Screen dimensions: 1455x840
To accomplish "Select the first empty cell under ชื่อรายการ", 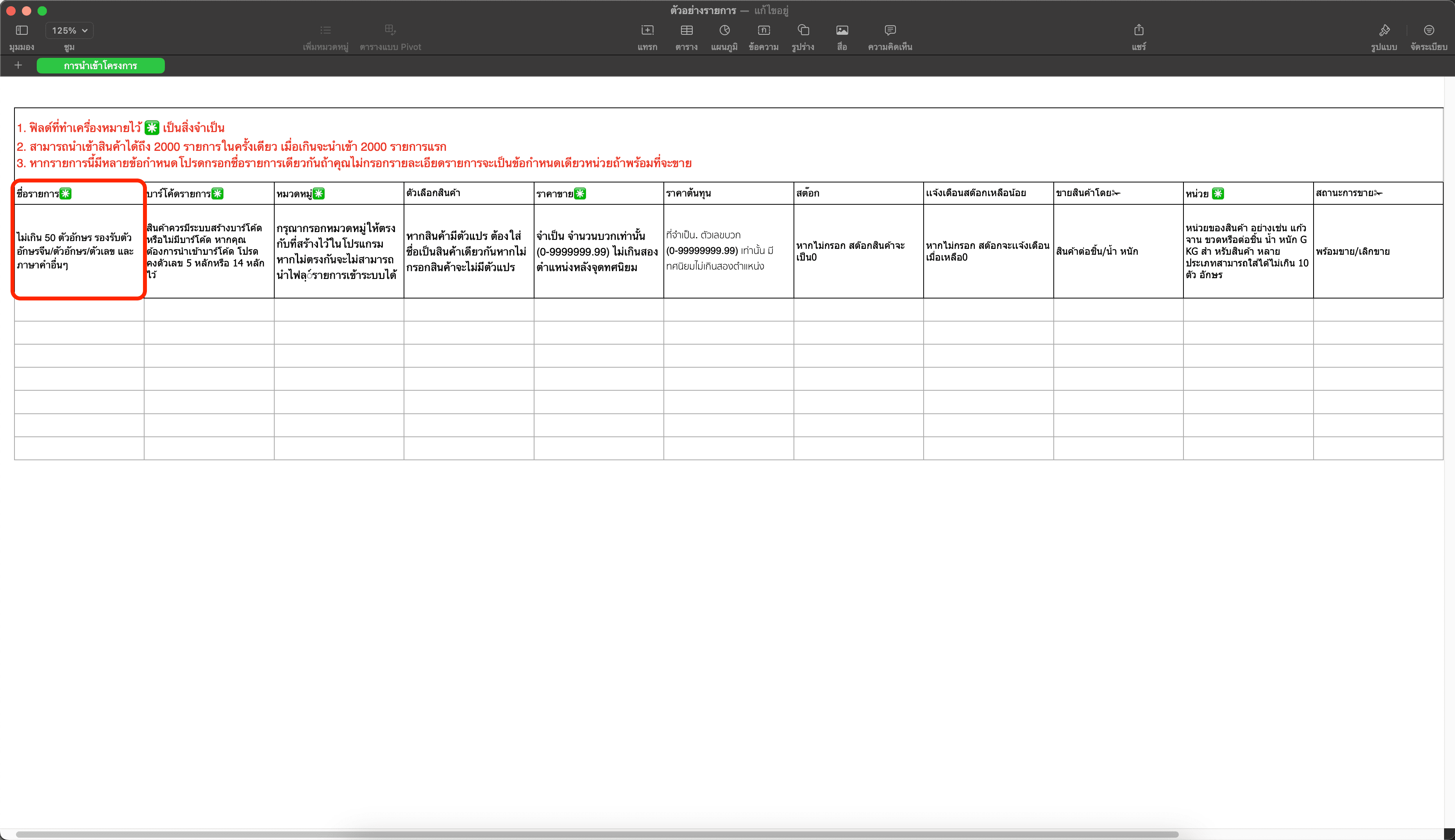I will click(79, 310).
